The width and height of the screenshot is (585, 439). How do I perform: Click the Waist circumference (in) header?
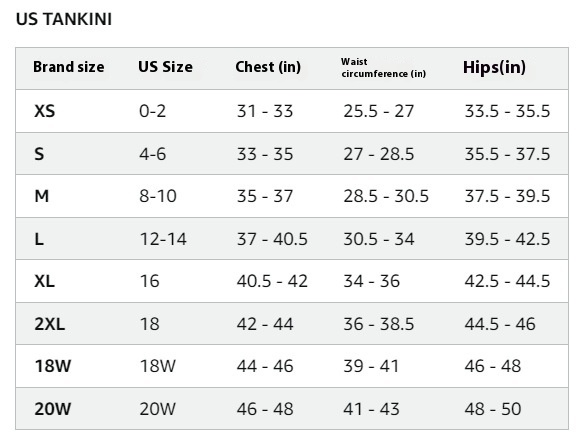pos(383,68)
